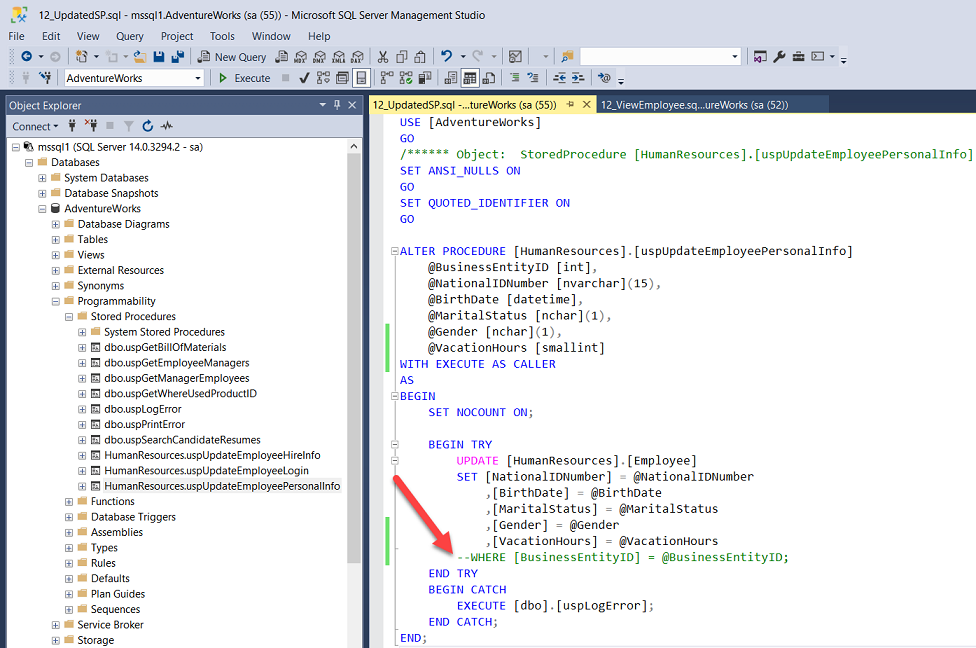Click the Filter icon in Object Explorer
This screenshot has width=976, height=648.
coord(129,126)
